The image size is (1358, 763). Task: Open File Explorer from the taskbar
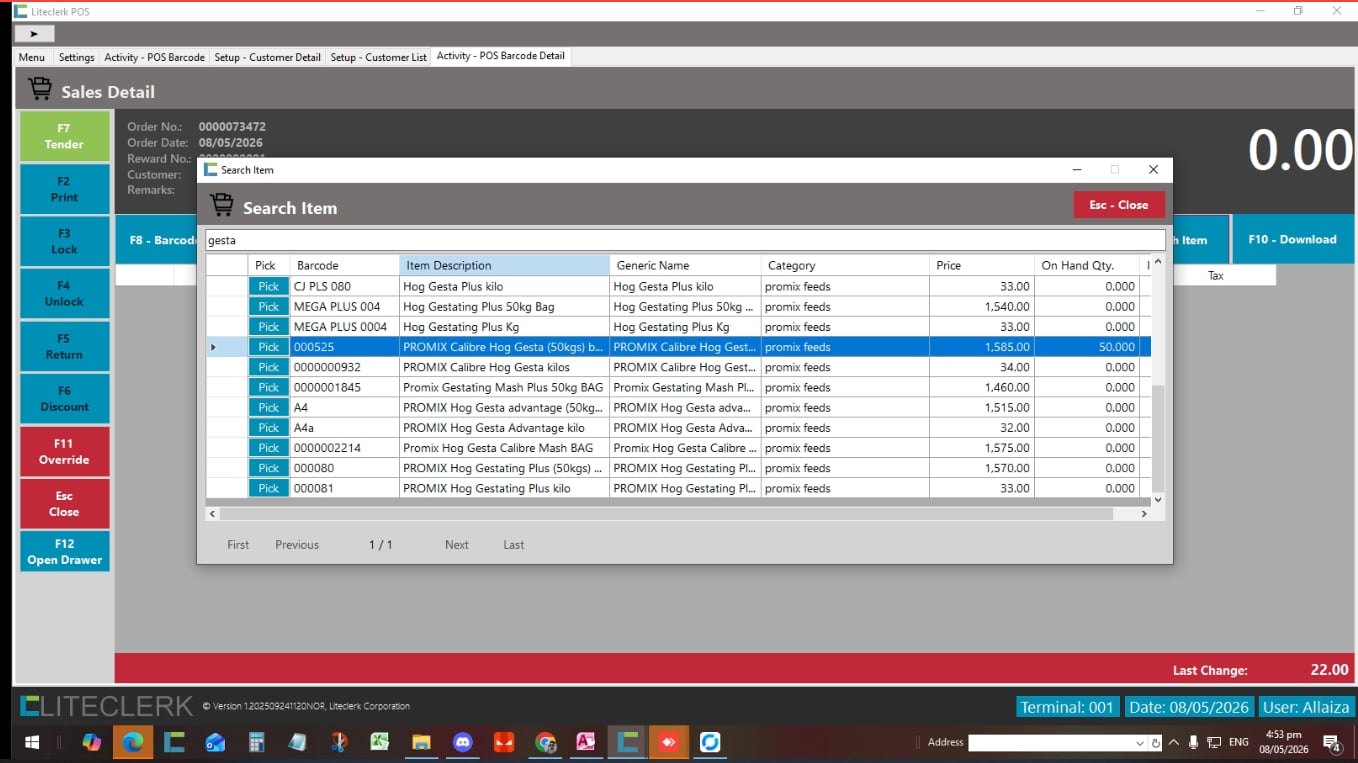pos(421,742)
